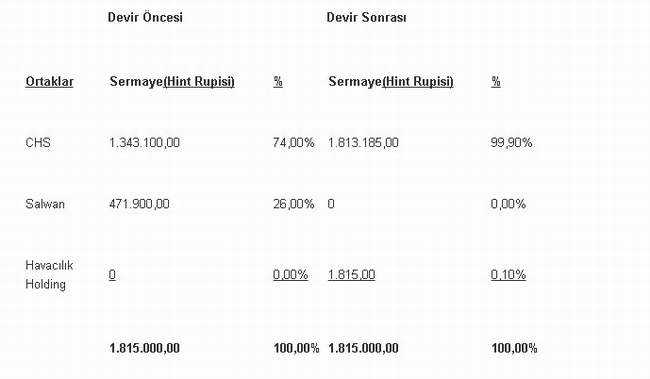This screenshot has width=650, height=379.
Task: Click the Devir Sonrası heading
Action: (366, 17)
